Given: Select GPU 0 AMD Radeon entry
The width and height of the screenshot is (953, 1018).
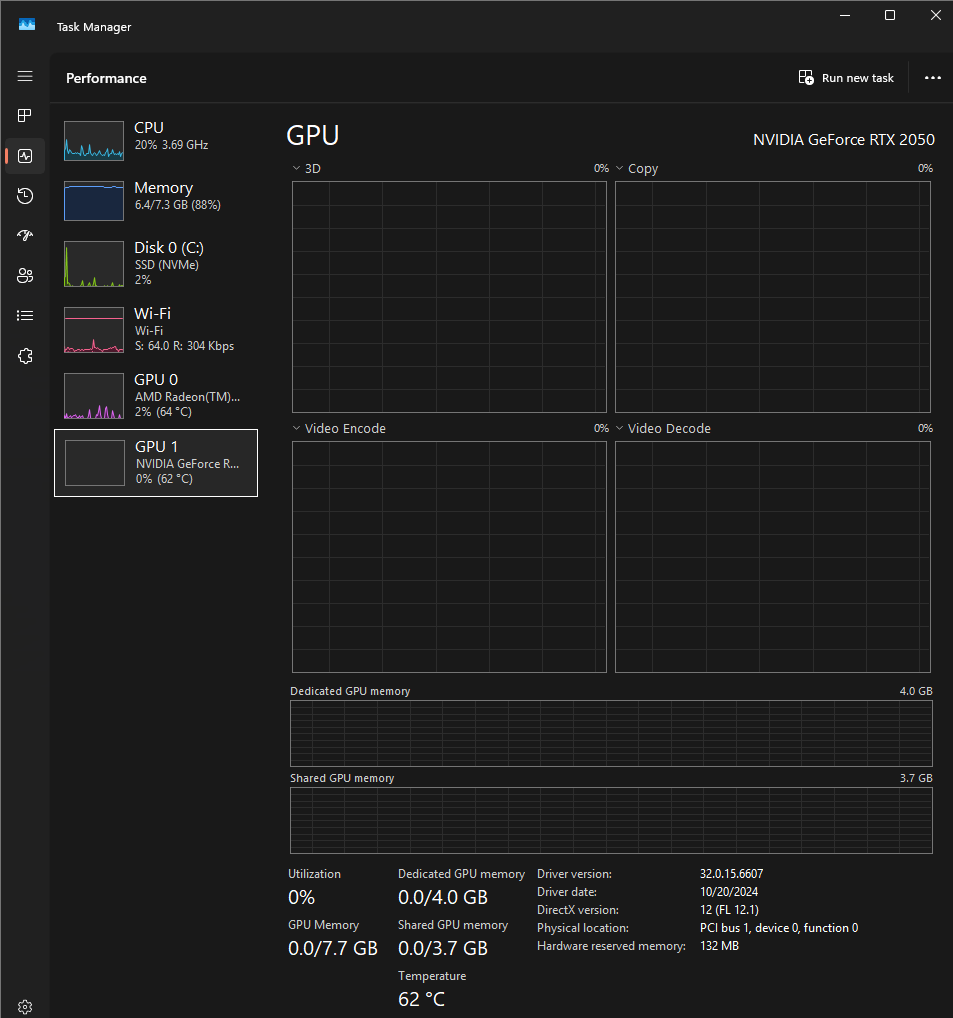Looking at the screenshot, I should (155, 395).
